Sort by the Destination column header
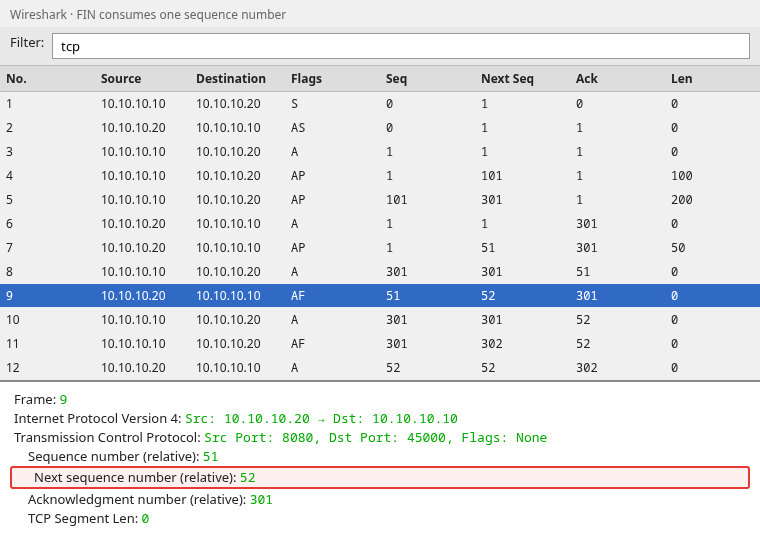Image resolution: width=760 pixels, height=536 pixels. point(231,79)
